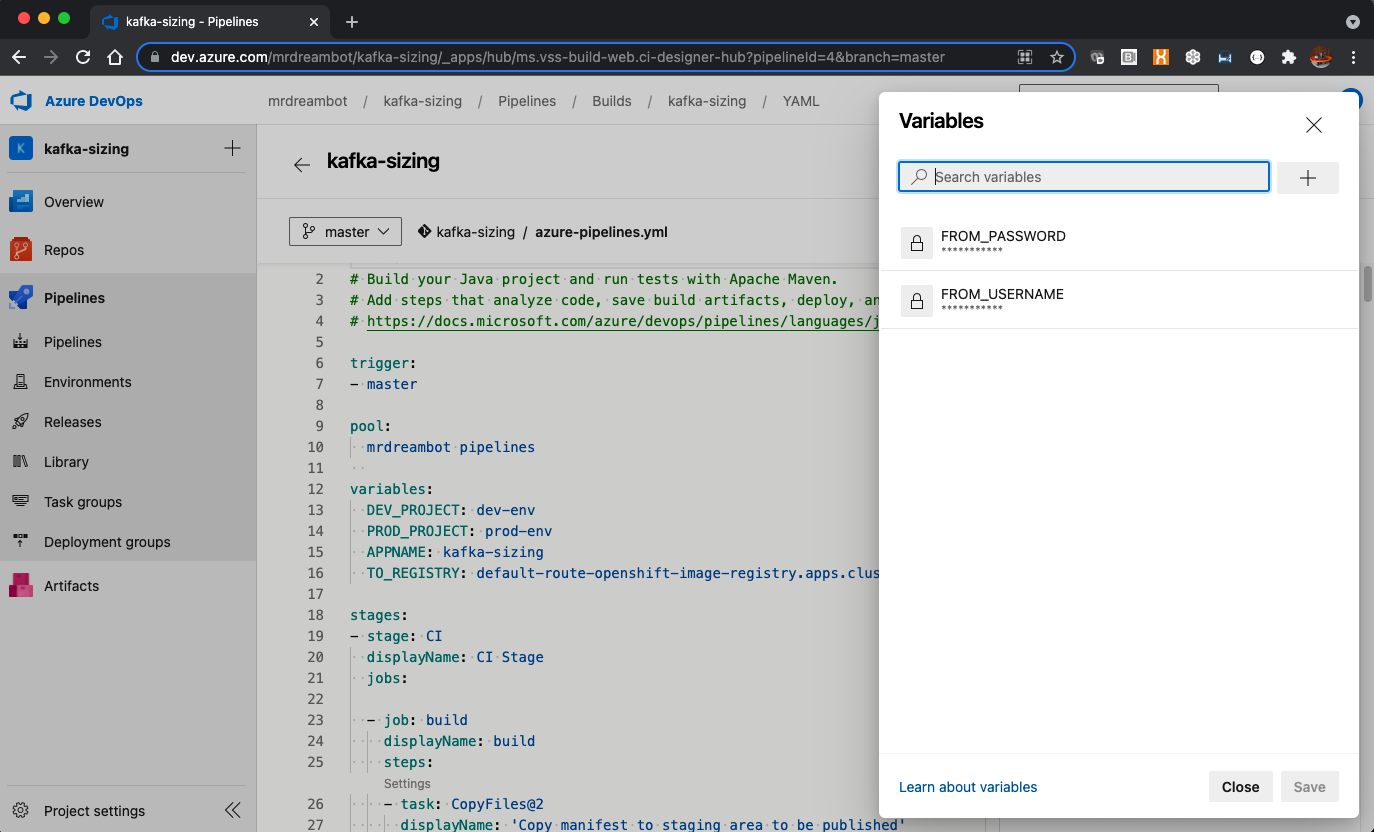Open Library page
Image resolution: width=1374 pixels, height=832 pixels.
(128, 462)
